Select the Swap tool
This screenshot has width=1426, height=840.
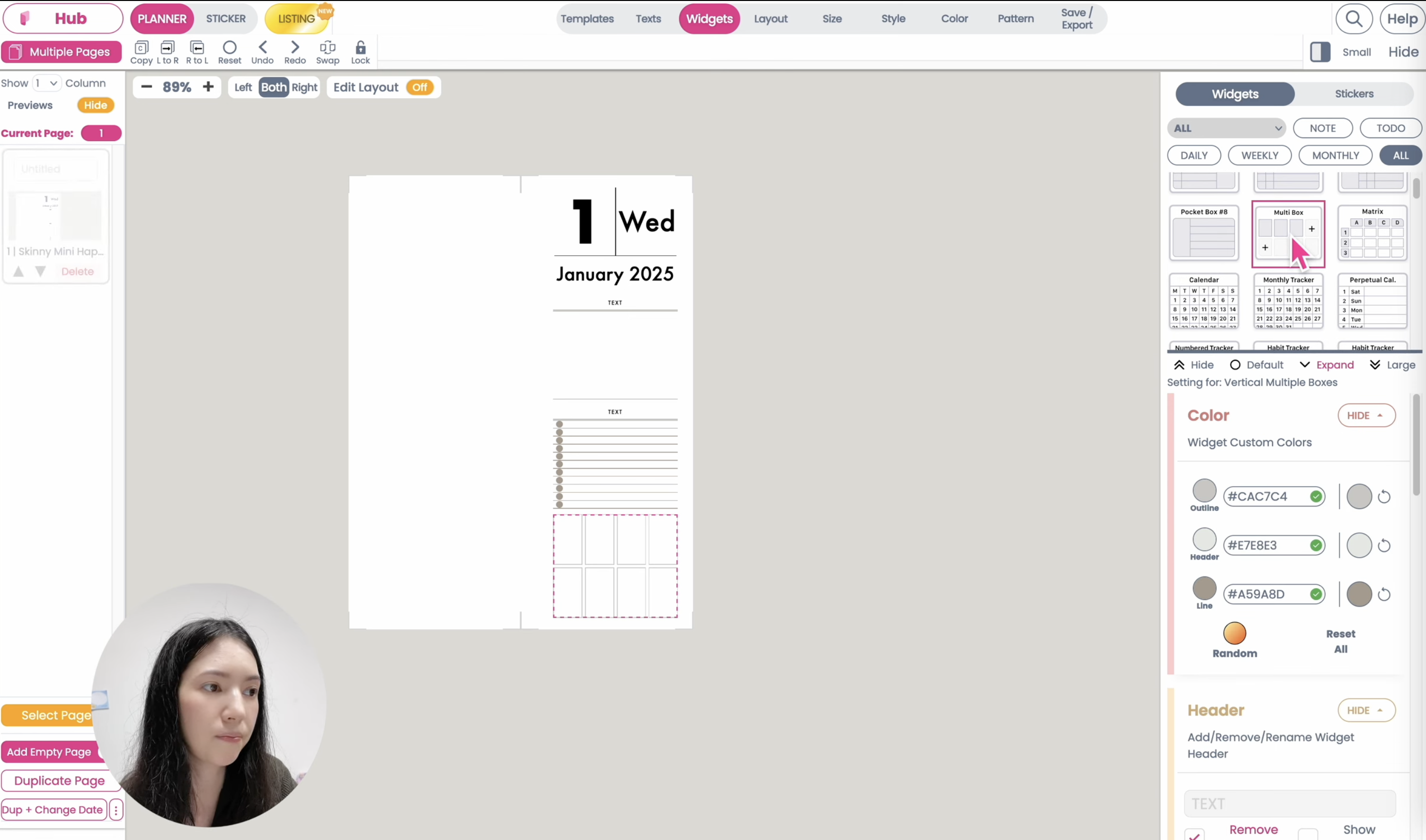(327, 52)
